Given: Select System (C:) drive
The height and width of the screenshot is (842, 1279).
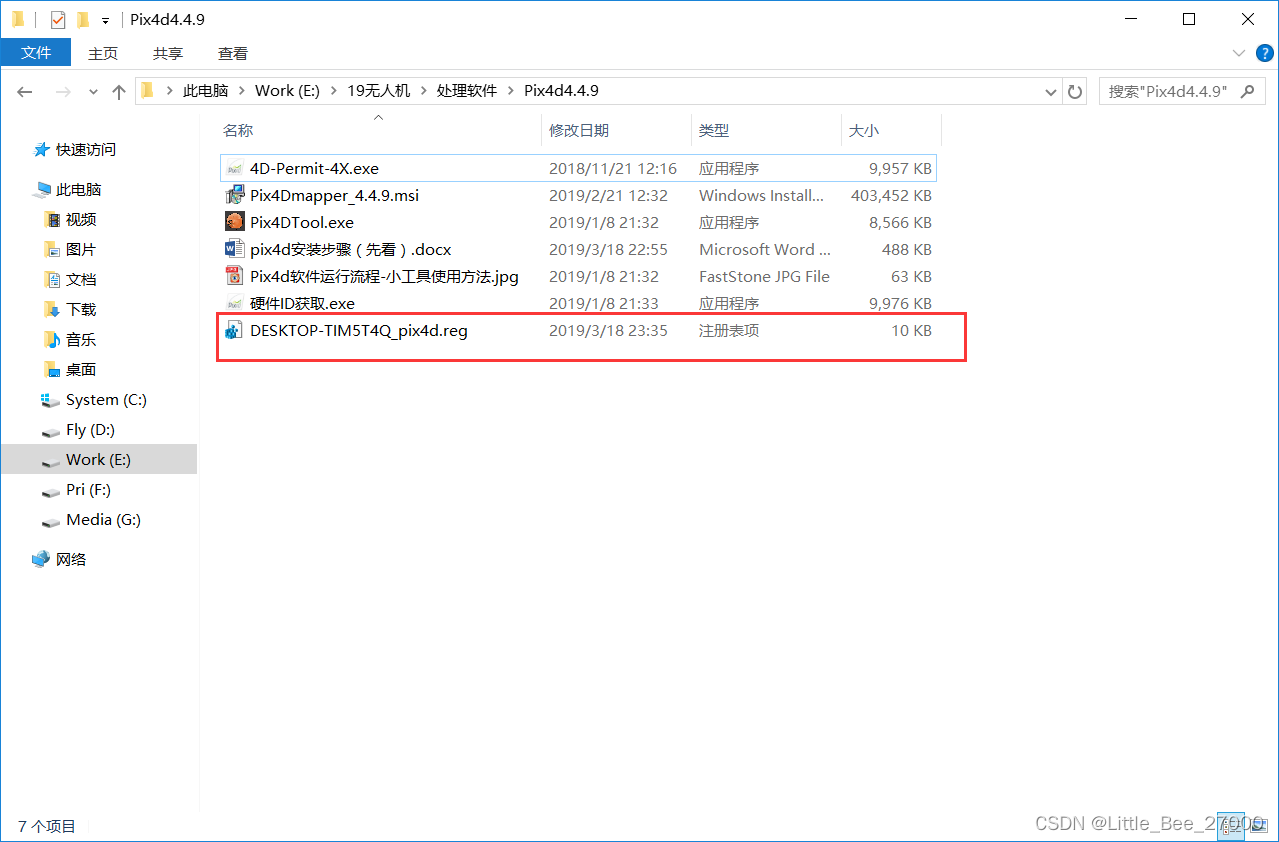Looking at the screenshot, I should click(106, 399).
